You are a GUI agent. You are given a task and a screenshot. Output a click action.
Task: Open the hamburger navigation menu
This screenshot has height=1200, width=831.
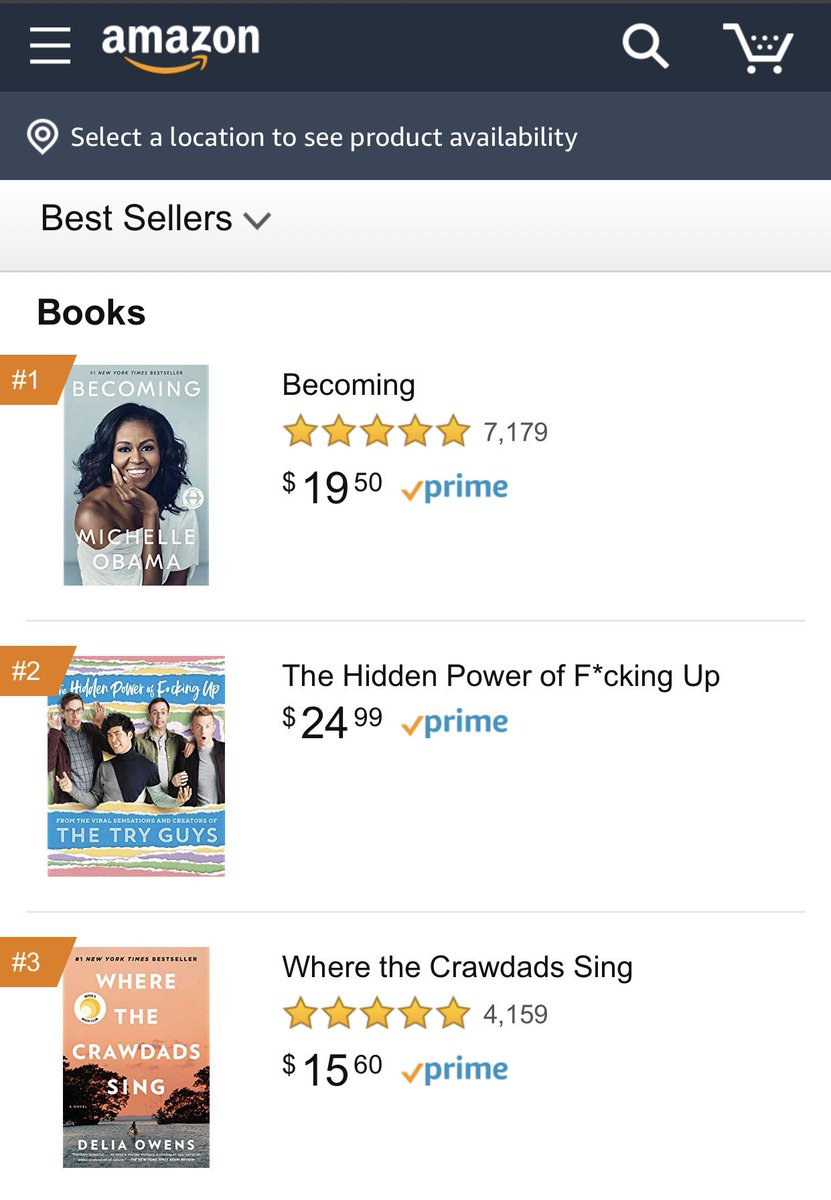[x=50, y=46]
